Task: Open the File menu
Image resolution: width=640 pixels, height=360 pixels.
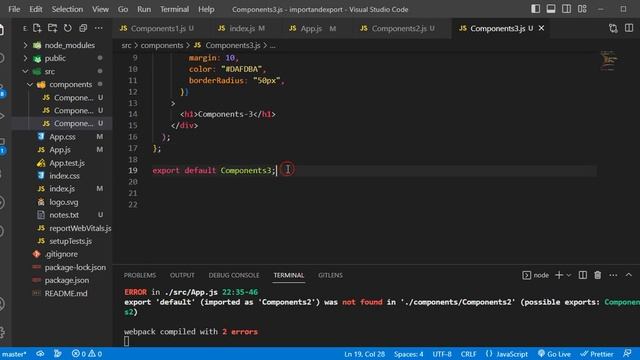Action: (14, 9)
